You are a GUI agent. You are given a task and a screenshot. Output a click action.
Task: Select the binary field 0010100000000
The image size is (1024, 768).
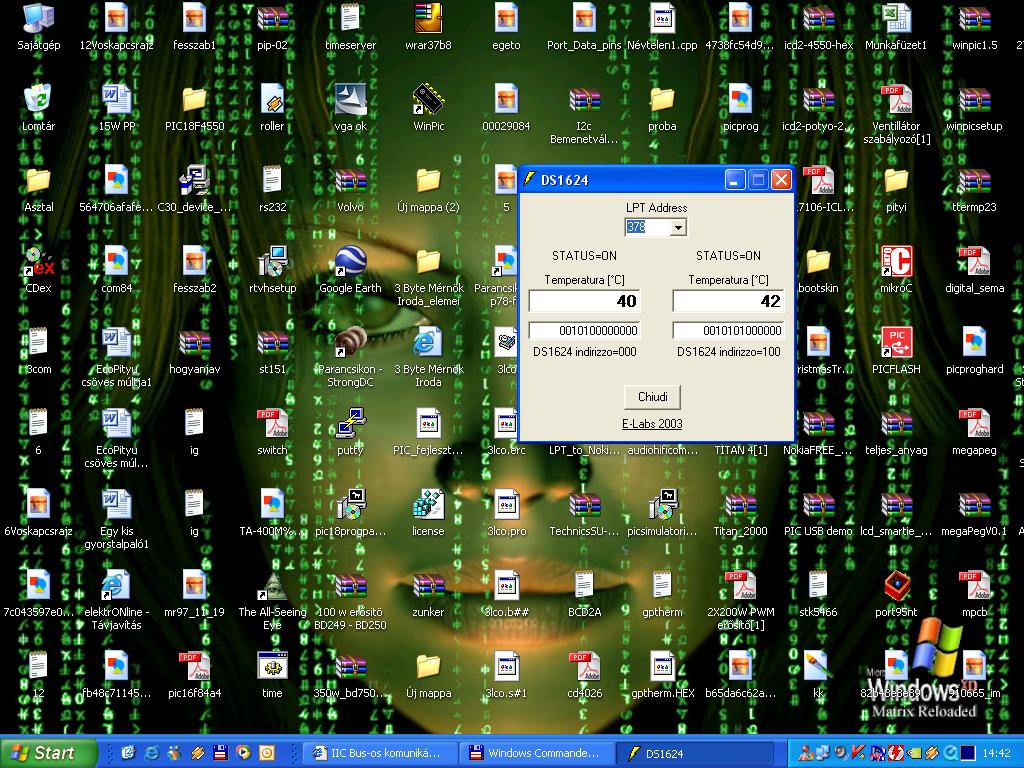(x=584, y=330)
